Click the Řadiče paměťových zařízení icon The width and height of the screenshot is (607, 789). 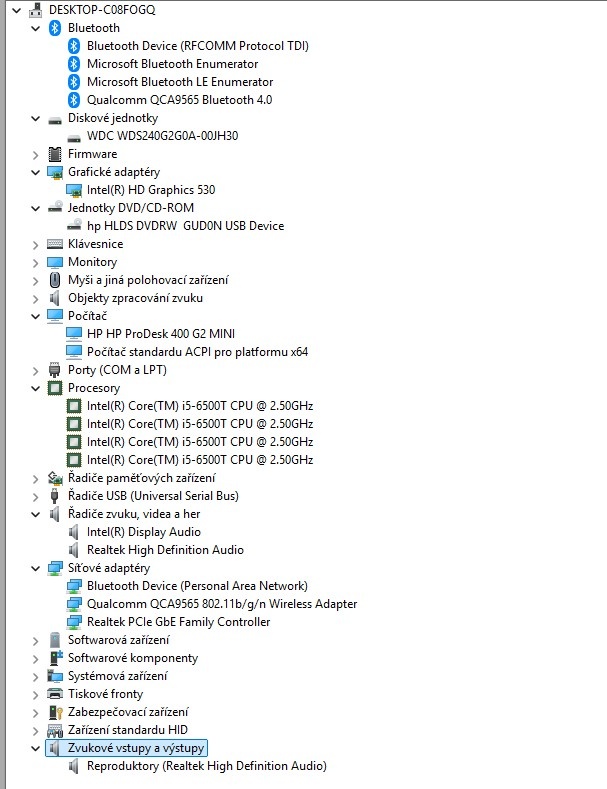tap(55, 478)
